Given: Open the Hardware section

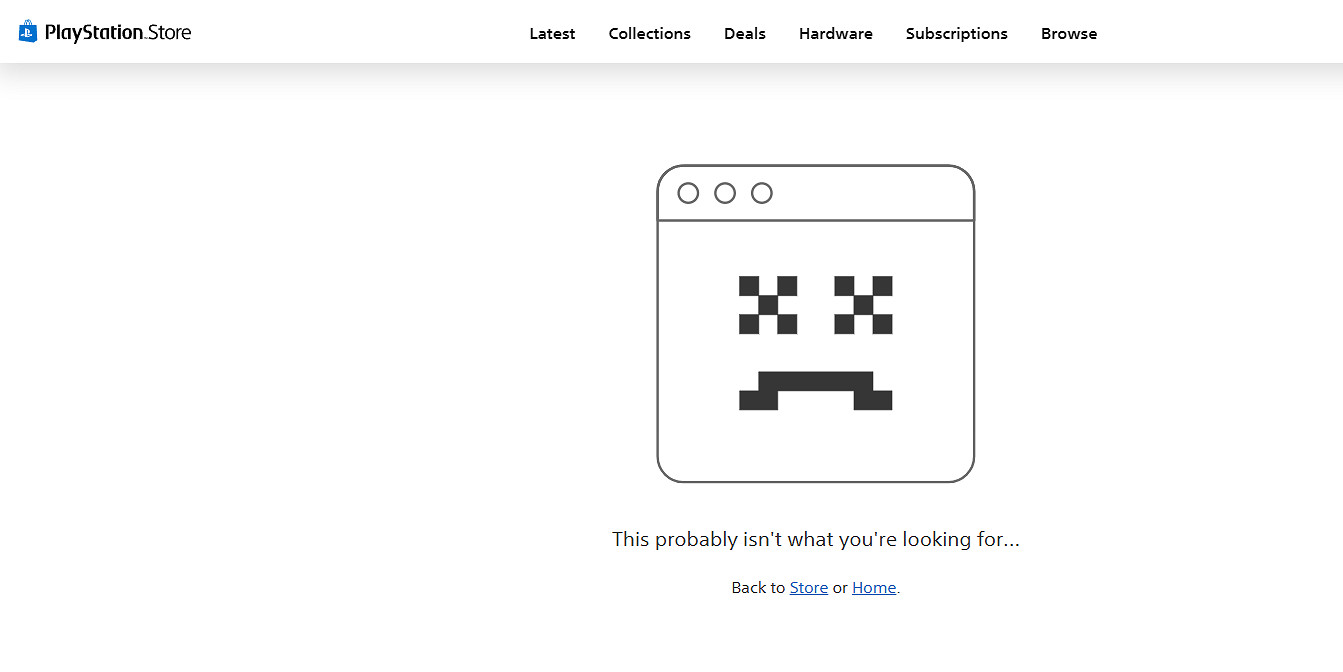Looking at the screenshot, I should pyautogui.click(x=835, y=34).
